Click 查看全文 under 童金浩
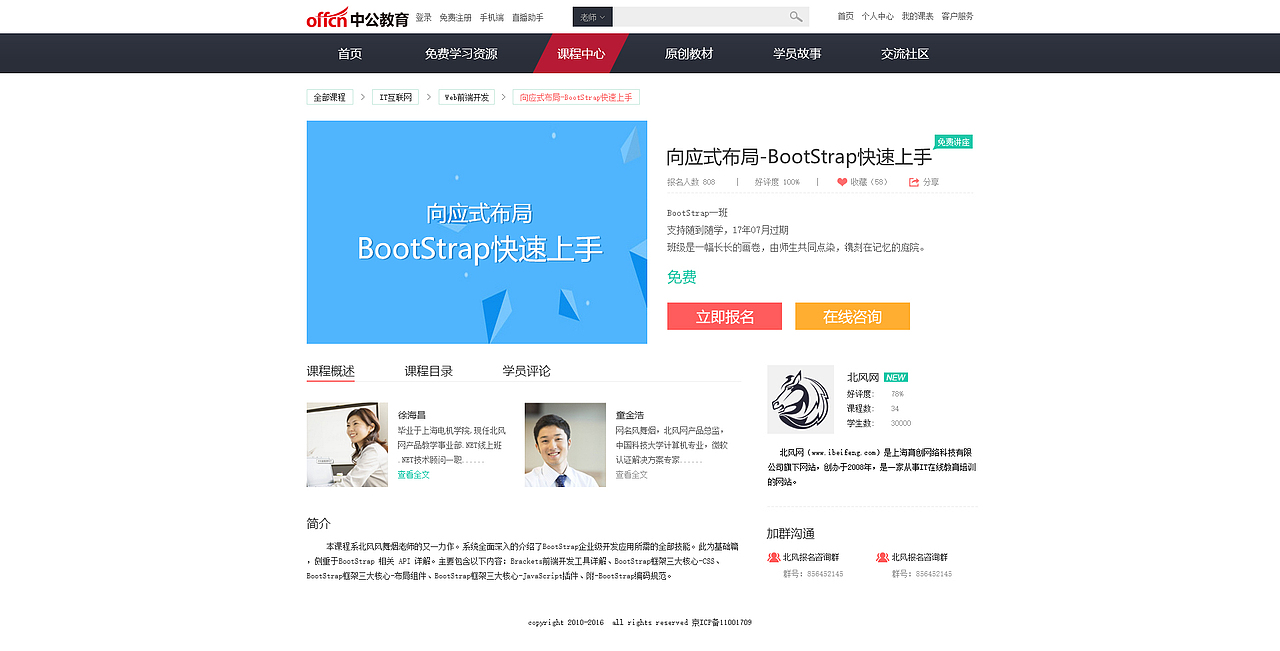Image resolution: width=1280 pixels, height=651 pixels. [631, 475]
